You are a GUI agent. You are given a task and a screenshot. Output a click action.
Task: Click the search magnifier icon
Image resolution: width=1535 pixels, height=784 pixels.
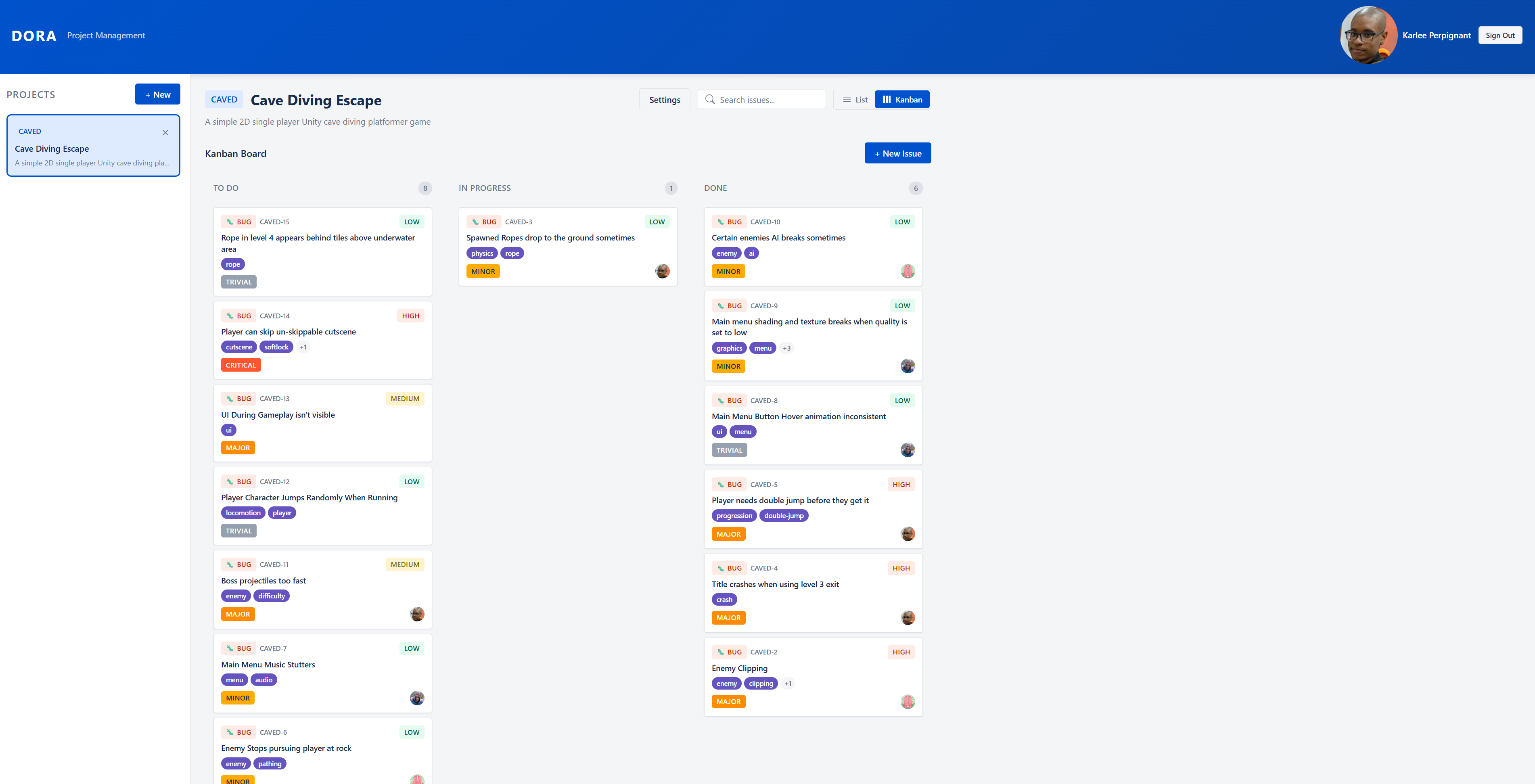pyautogui.click(x=710, y=100)
